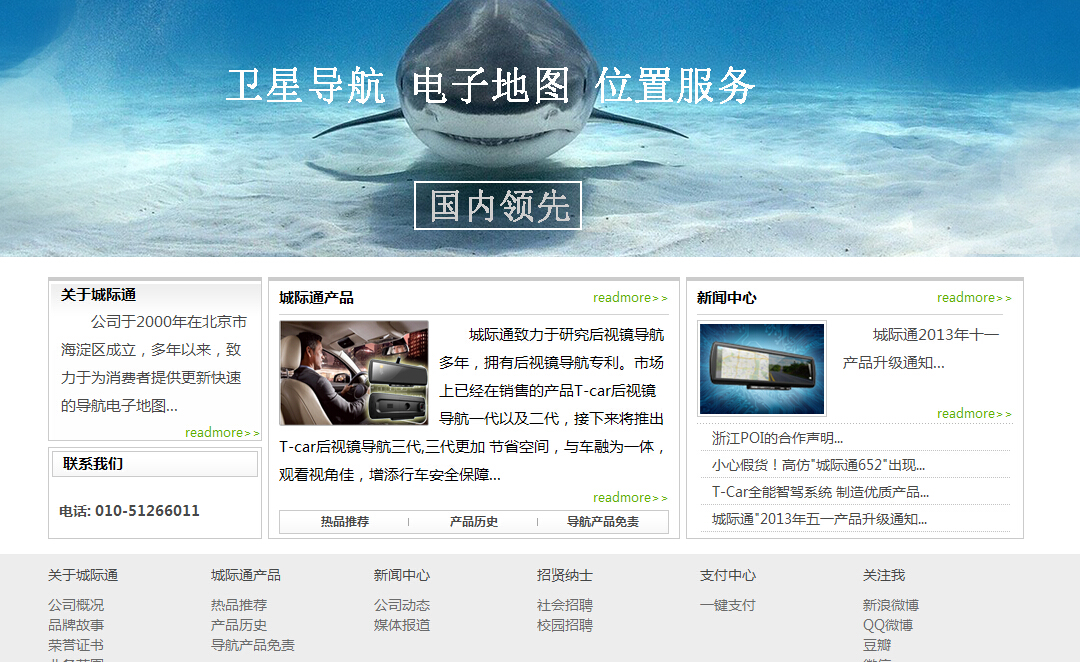This screenshot has width=1080, height=662.
Task: Click 新闻中心 column title in the footer
Action: [x=402, y=575]
